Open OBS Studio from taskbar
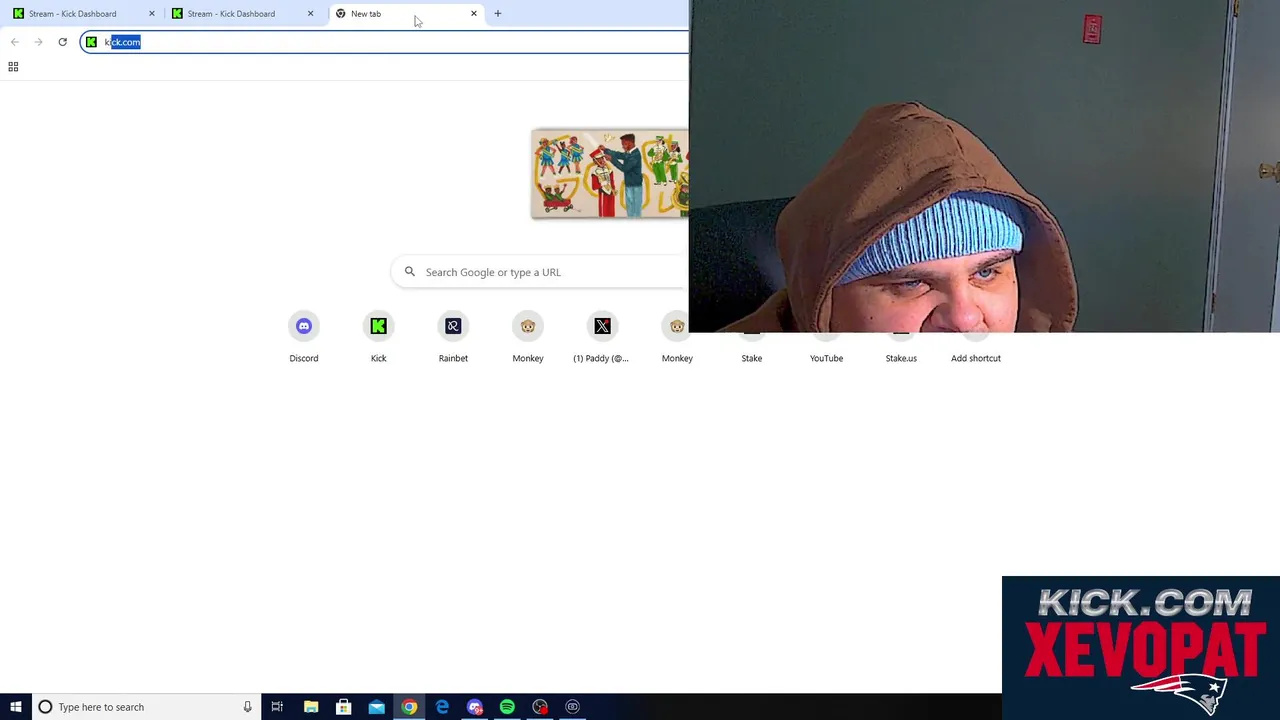1280x720 pixels. pyautogui.click(x=540, y=707)
